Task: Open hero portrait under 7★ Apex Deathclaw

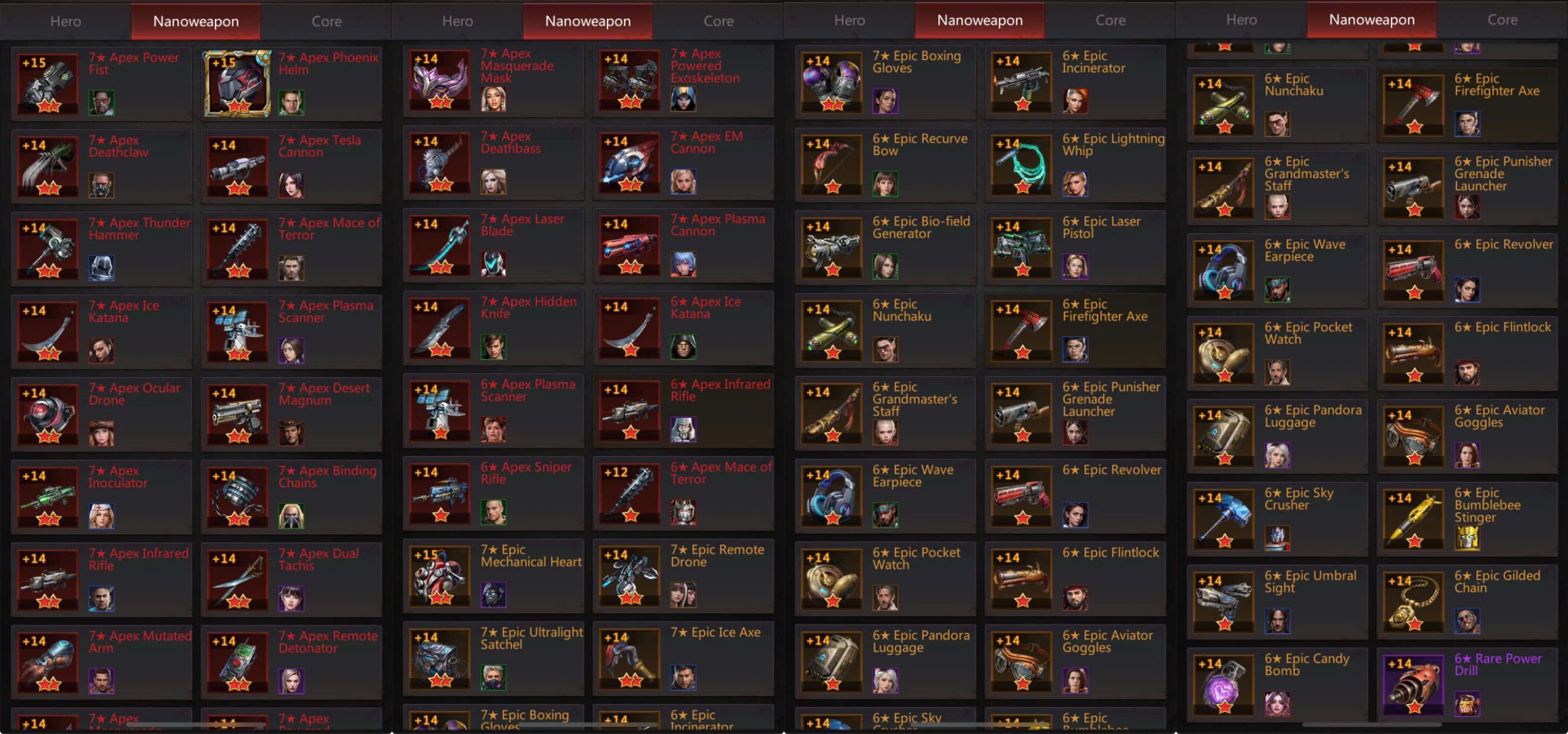Action: [x=101, y=185]
